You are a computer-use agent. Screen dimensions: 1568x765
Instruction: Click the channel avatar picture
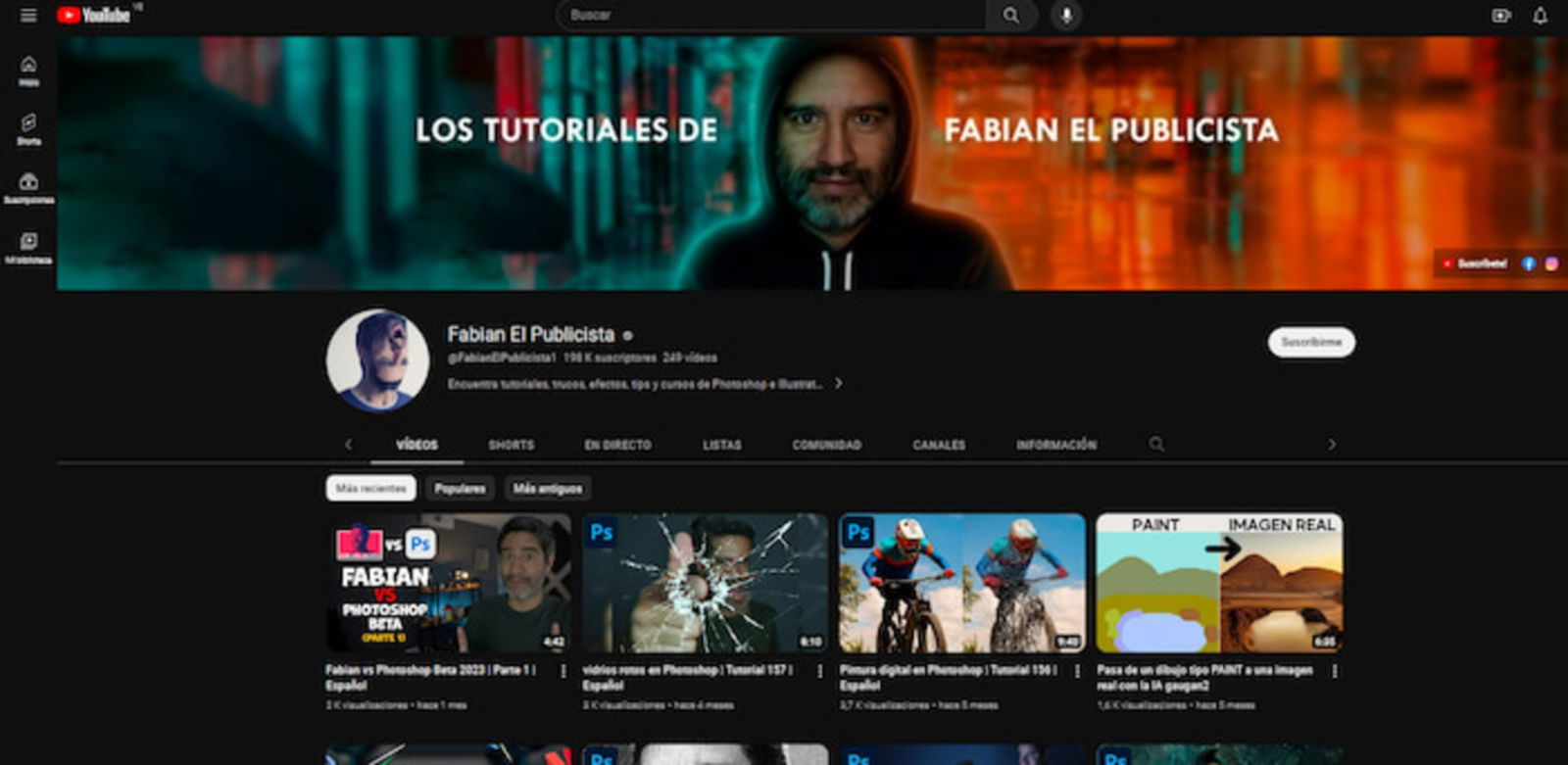click(377, 360)
